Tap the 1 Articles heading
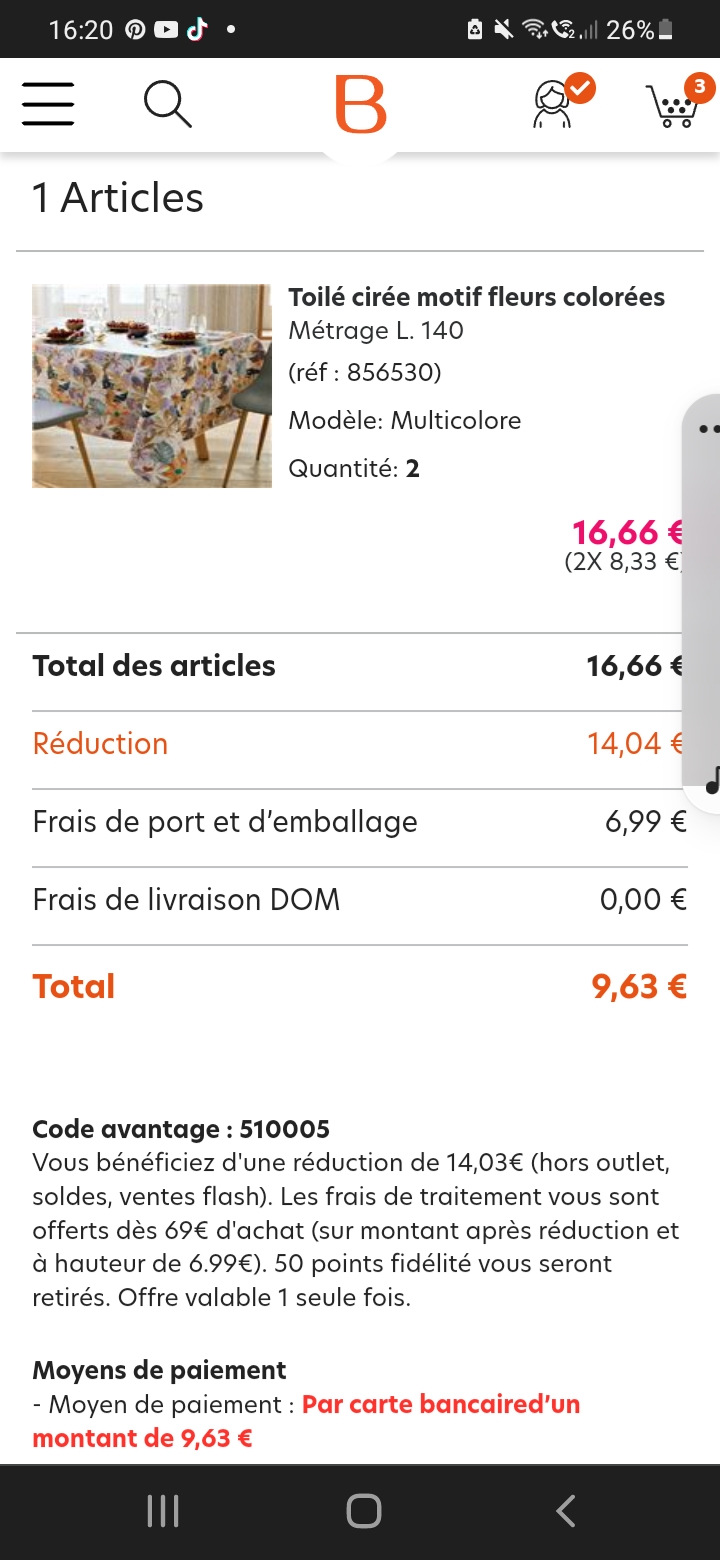This screenshot has width=720, height=1560. 118,197
